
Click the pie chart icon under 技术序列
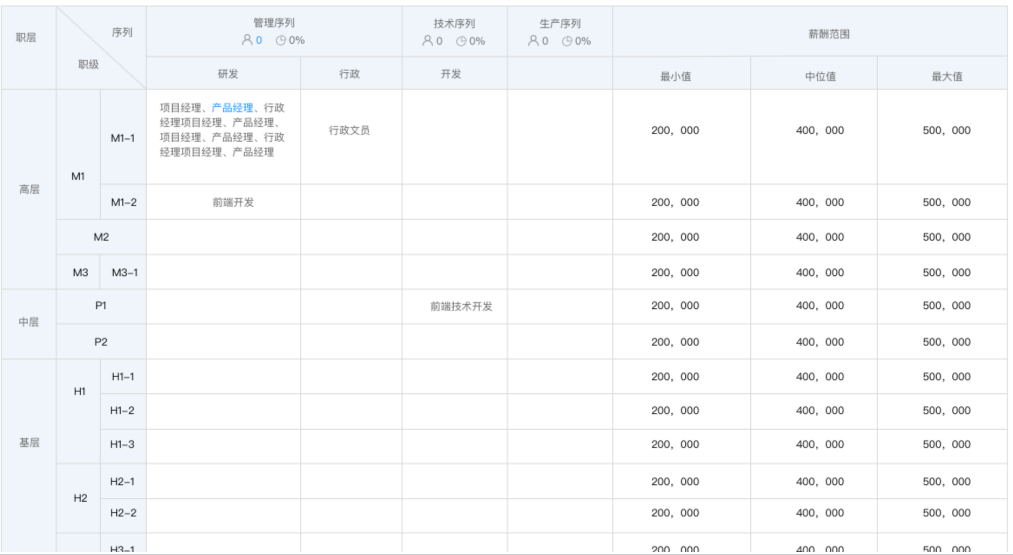(x=461, y=41)
